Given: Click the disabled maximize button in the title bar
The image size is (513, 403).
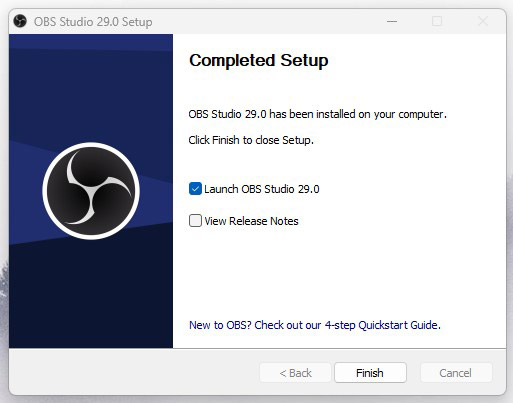Looking at the screenshot, I should point(437,21).
